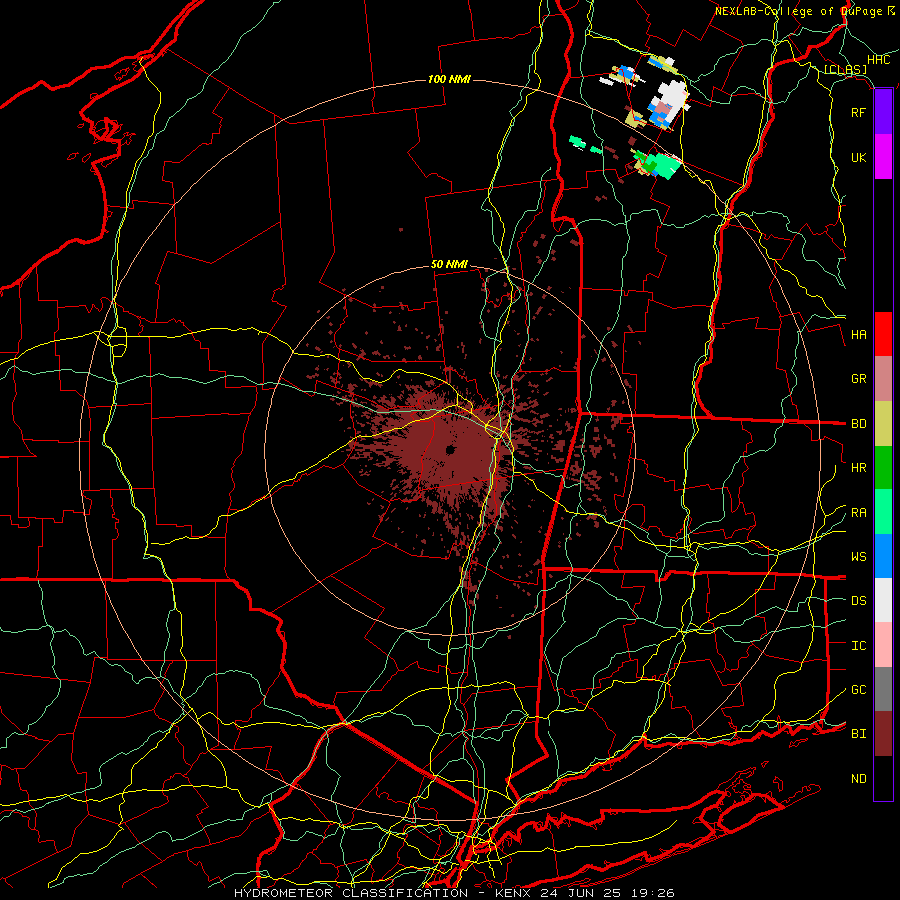Viewport: 900px width, 900px height.
Task: Click the light pink IC legend swatch
Action: tap(883, 645)
